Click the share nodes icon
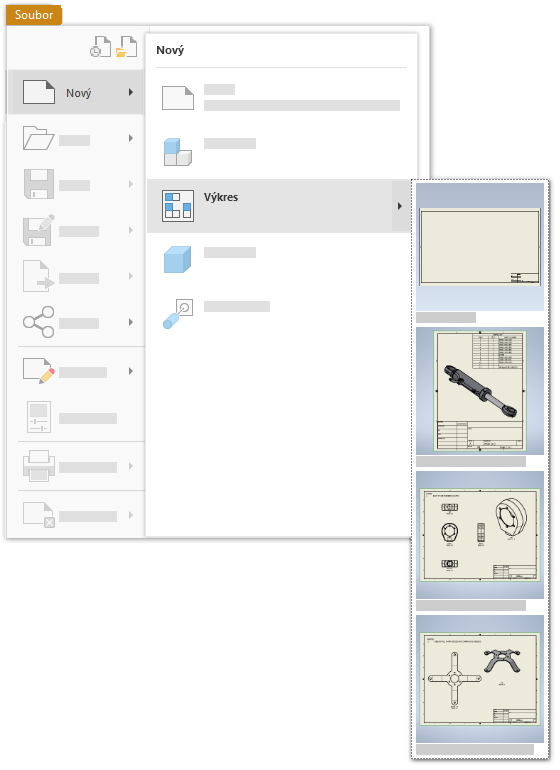 [38, 322]
